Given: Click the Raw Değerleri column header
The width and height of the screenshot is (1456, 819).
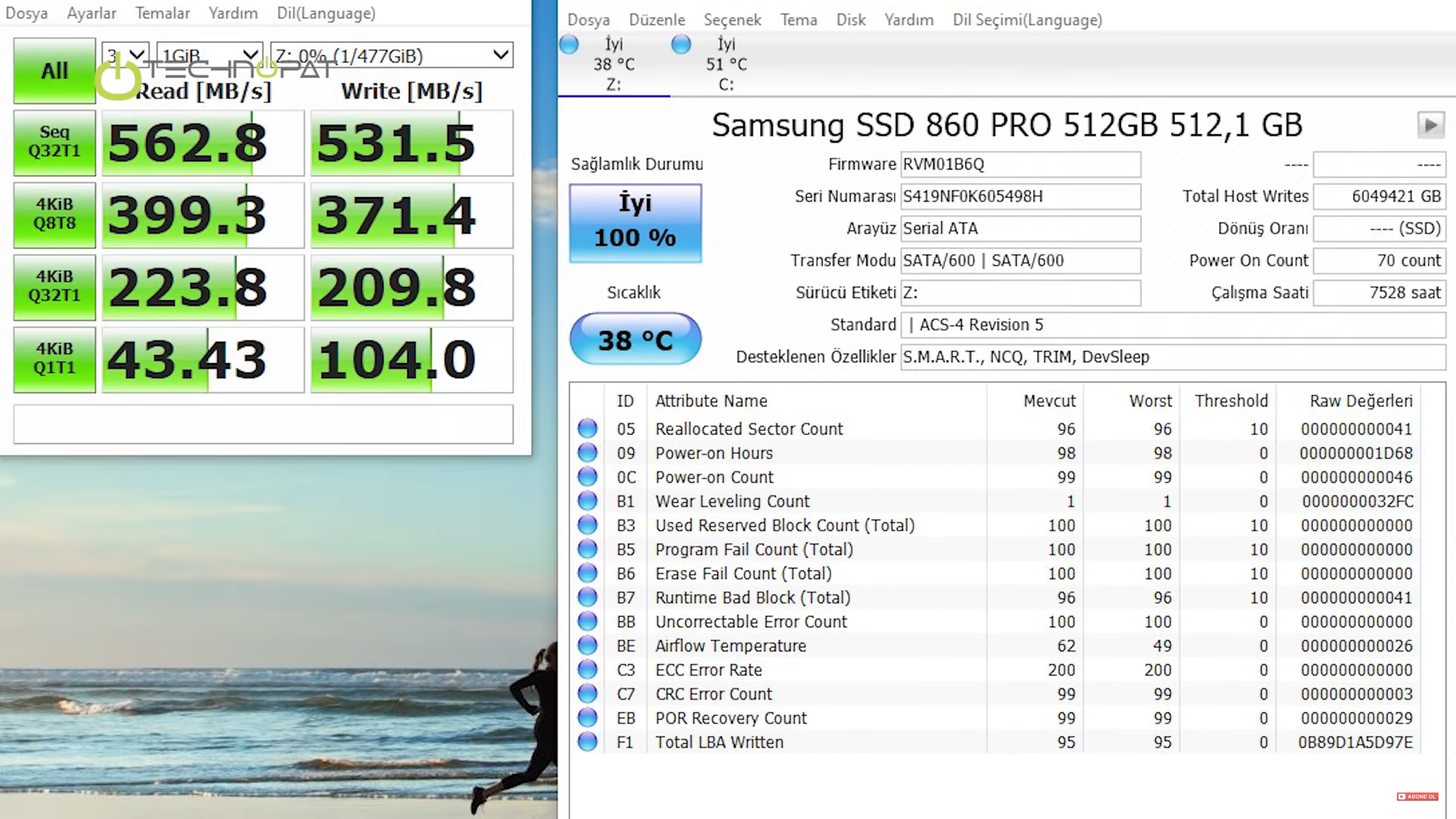Looking at the screenshot, I should [x=1360, y=401].
